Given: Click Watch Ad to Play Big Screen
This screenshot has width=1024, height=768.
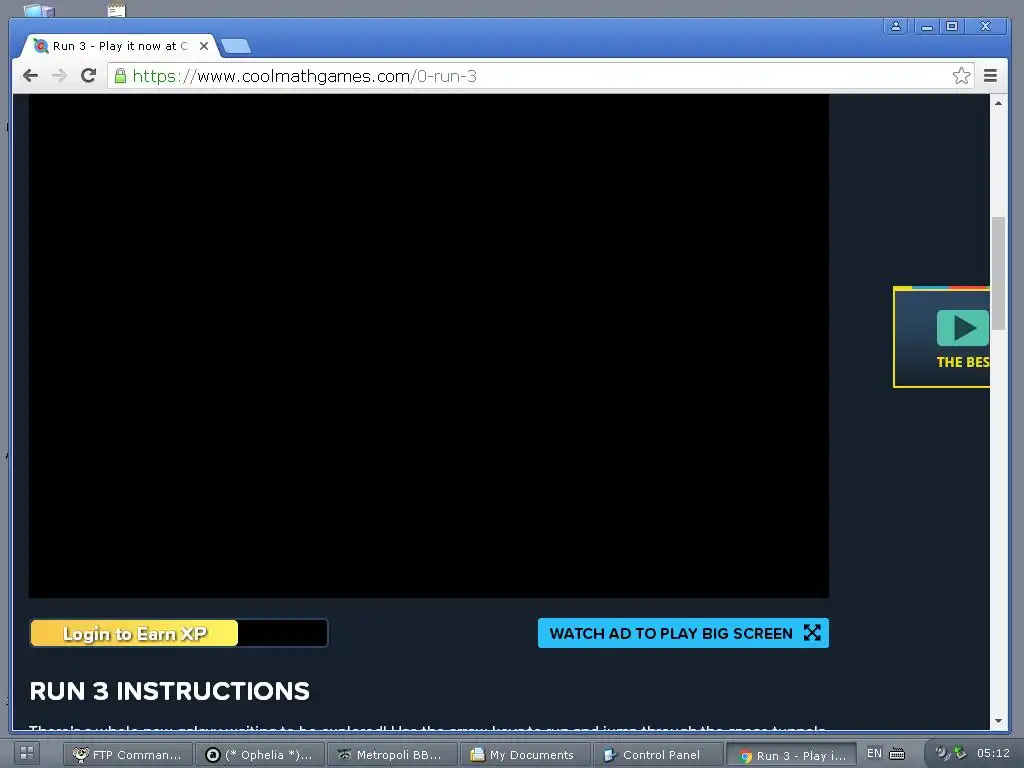Looking at the screenshot, I should 683,633.
